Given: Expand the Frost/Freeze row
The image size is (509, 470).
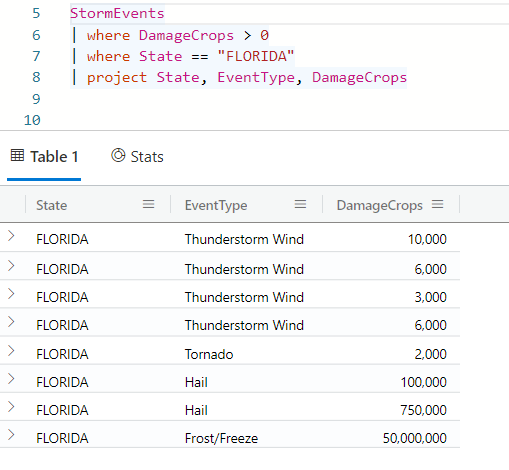Looking at the screenshot, I should [11, 435].
